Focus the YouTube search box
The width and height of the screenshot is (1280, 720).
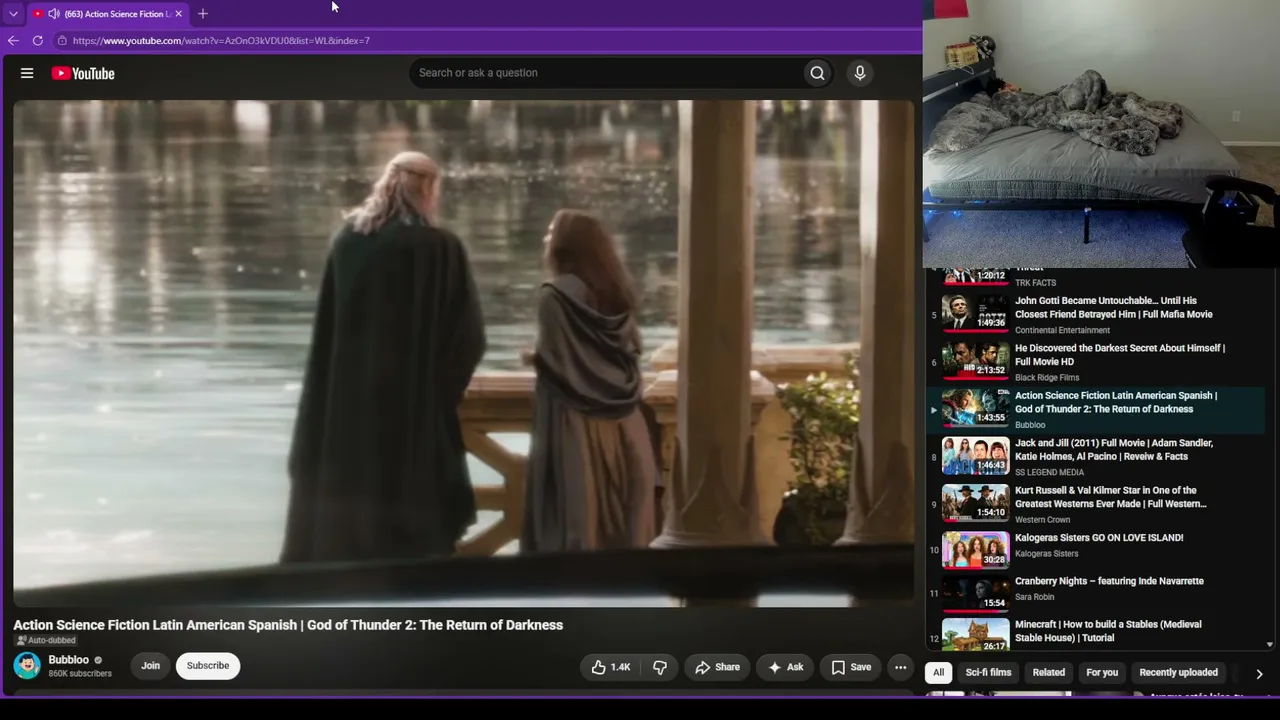click(x=605, y=73)
